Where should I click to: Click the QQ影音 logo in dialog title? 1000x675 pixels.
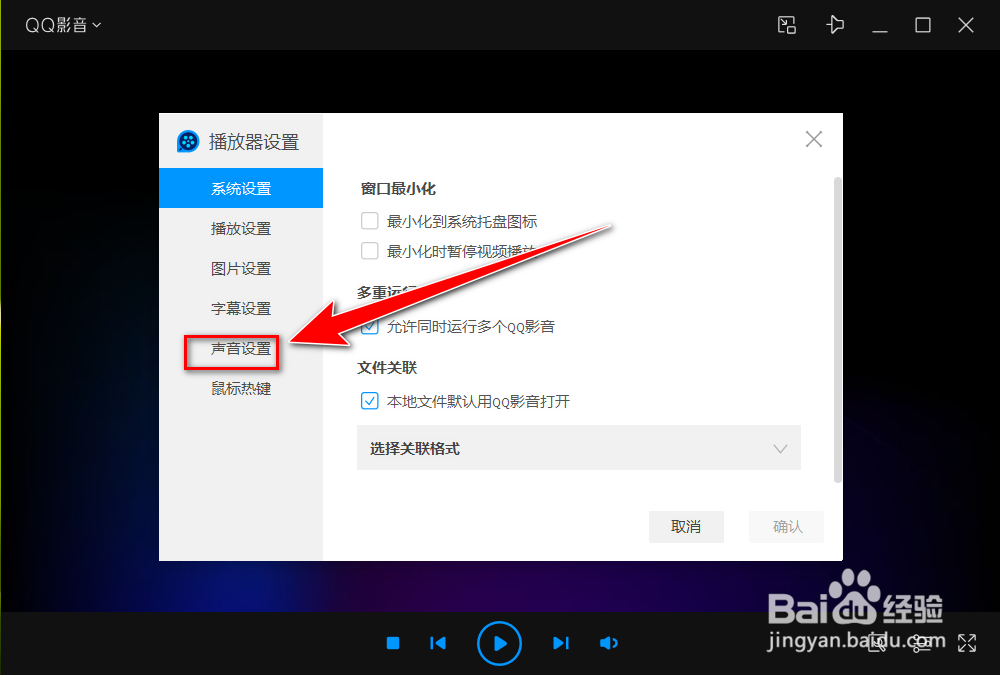188,141
